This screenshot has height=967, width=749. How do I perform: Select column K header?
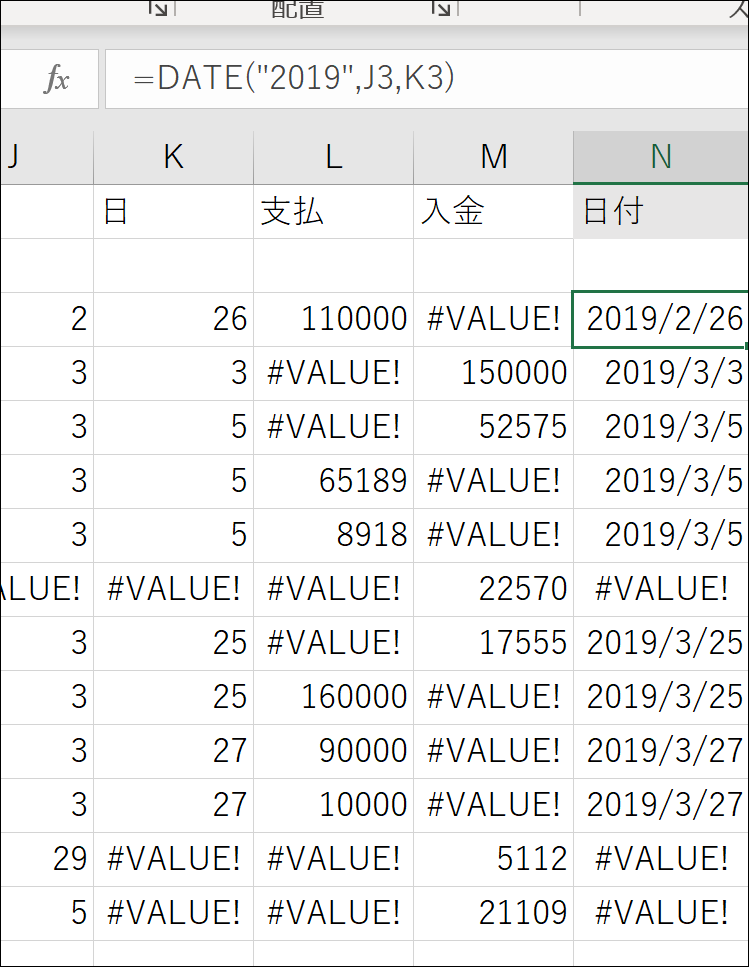pyautogui.click(x=173, y=157)
